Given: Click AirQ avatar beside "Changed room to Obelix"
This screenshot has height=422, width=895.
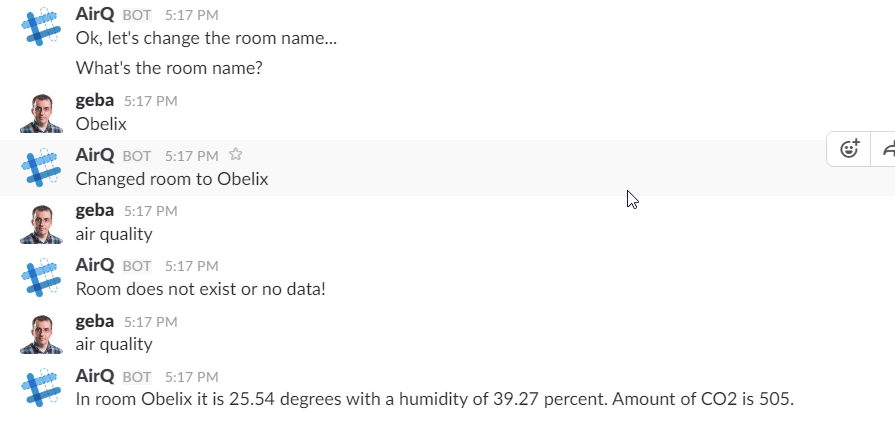Looking at the screenshot, I should tap(41, 168).
